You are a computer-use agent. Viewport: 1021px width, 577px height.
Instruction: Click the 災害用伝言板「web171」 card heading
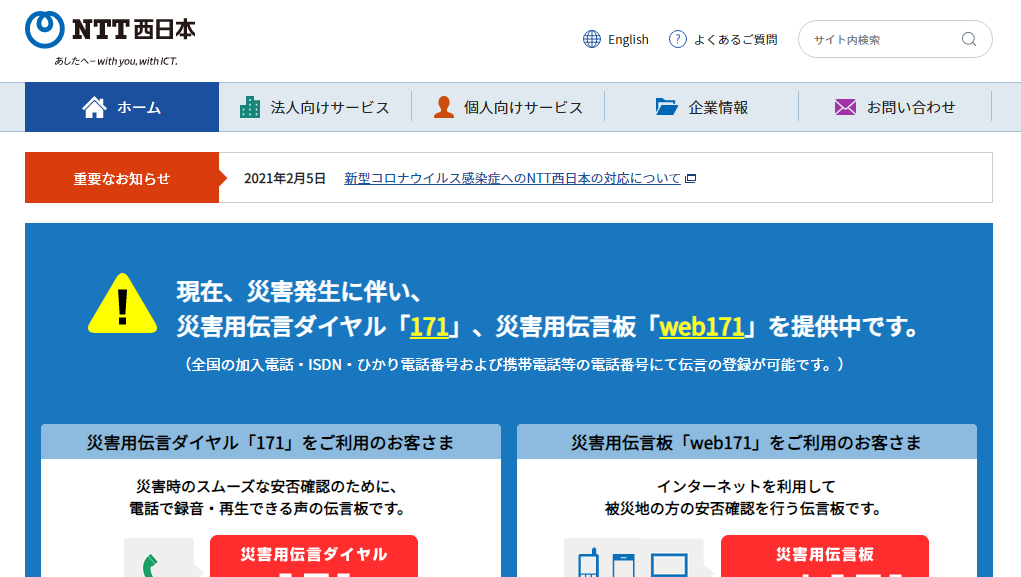(747, 442)
